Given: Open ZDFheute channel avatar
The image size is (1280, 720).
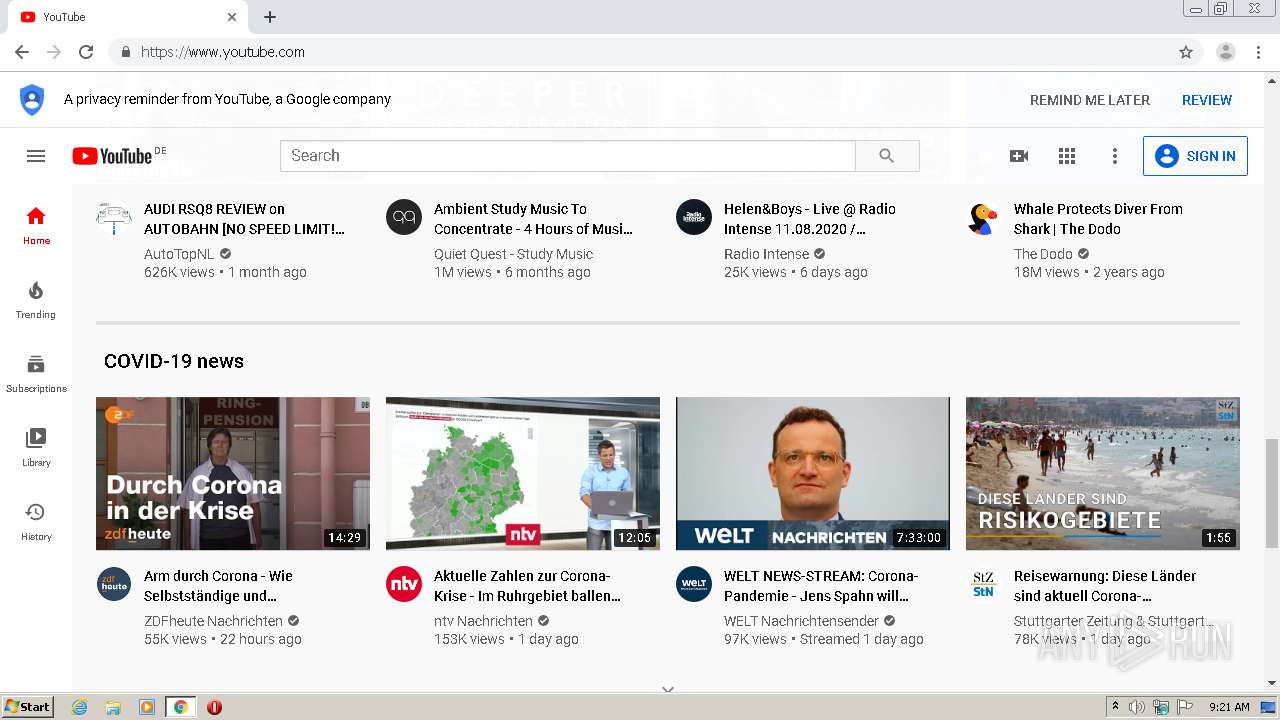Looking at the screenshot, I should point(114,584).
